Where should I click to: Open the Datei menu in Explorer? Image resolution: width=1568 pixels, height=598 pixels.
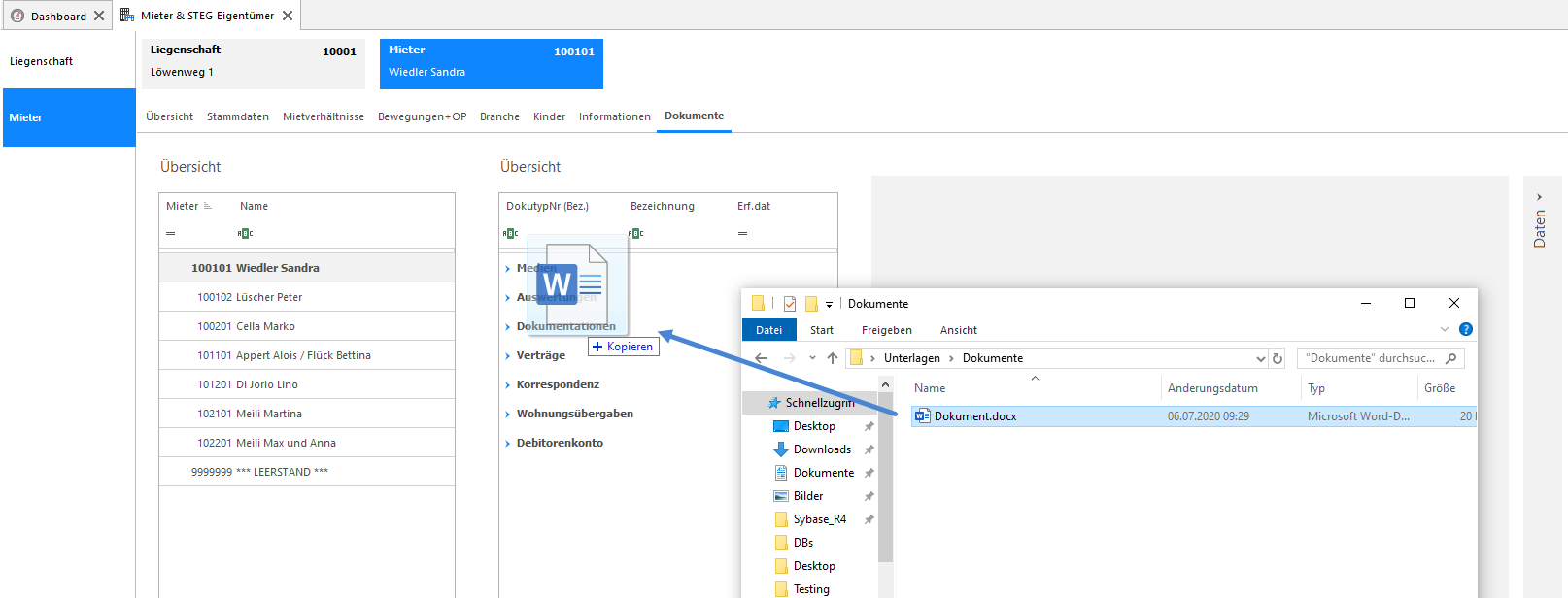point(769,330)
